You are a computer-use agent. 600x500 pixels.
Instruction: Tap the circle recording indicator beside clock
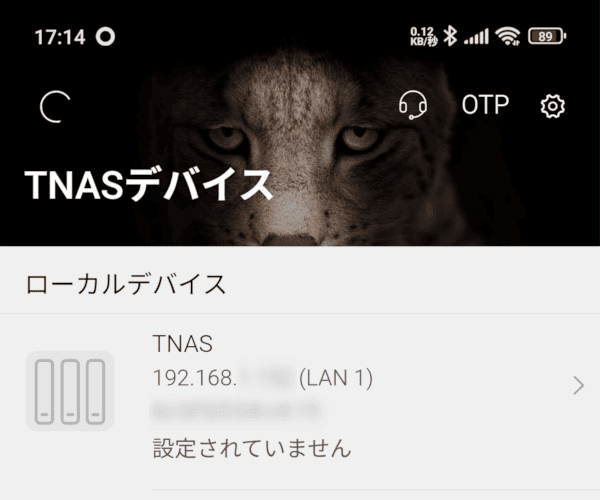(x=105, y=37)
